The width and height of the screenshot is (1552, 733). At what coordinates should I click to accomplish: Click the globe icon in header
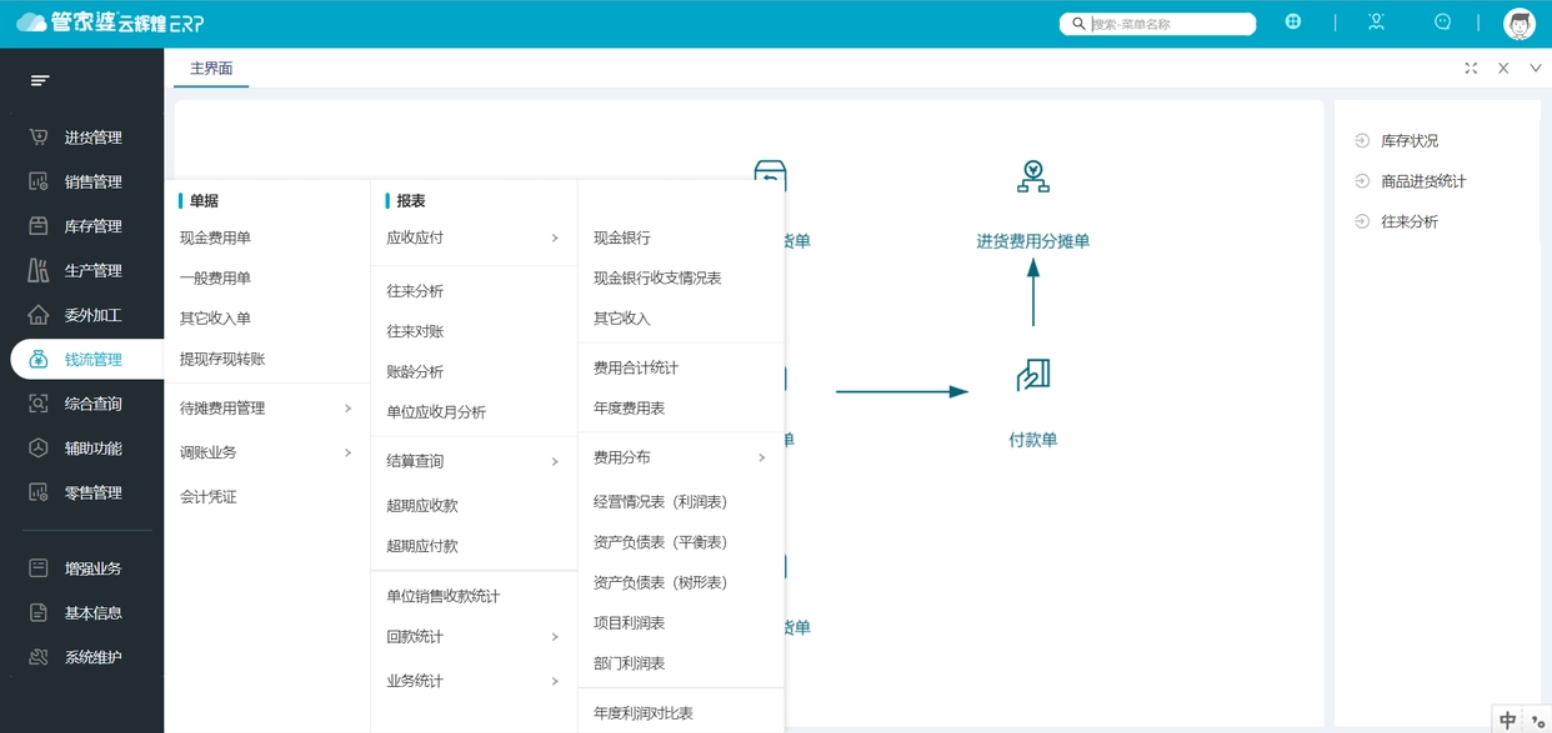coord(1293,21)
